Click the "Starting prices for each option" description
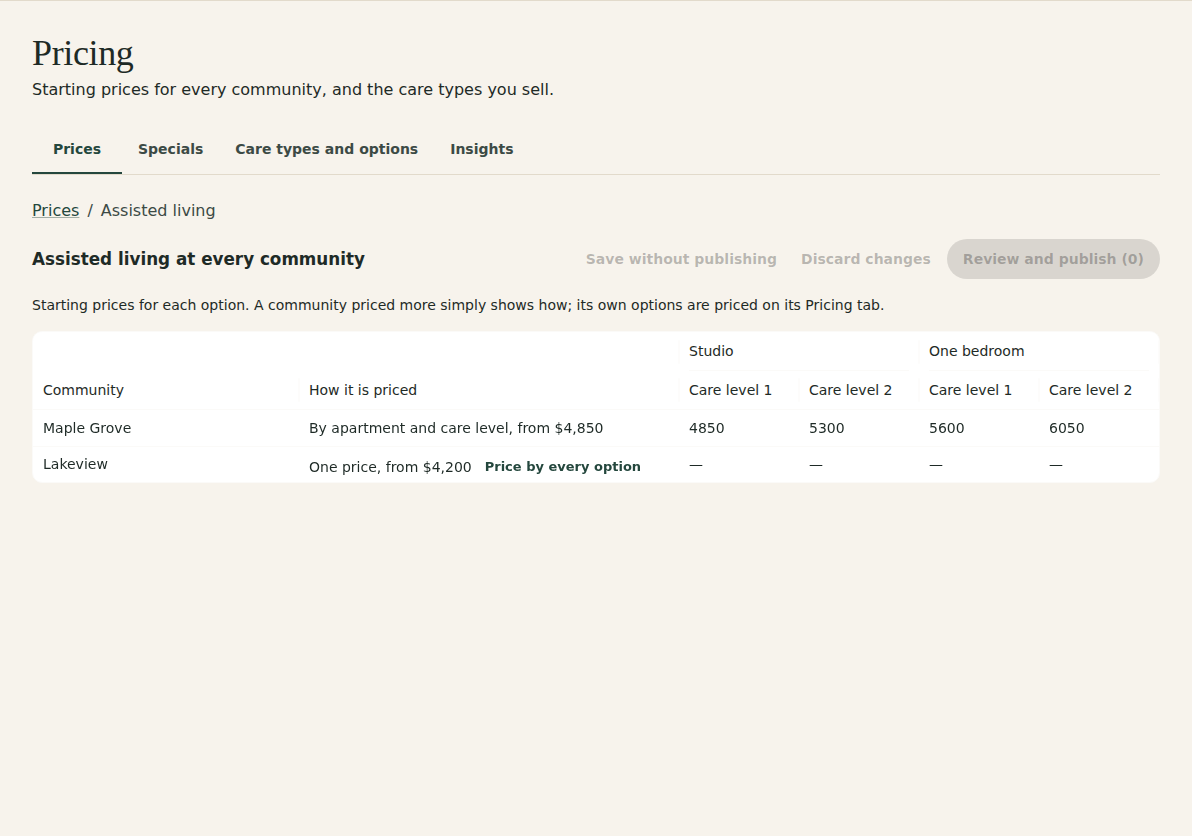The height and width of the screenshot is (836, 1192). (x=458, y=305)
